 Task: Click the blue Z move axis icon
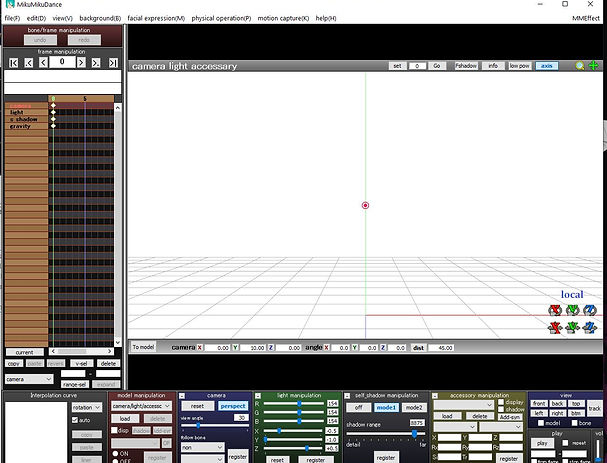(x=590, y=328)
